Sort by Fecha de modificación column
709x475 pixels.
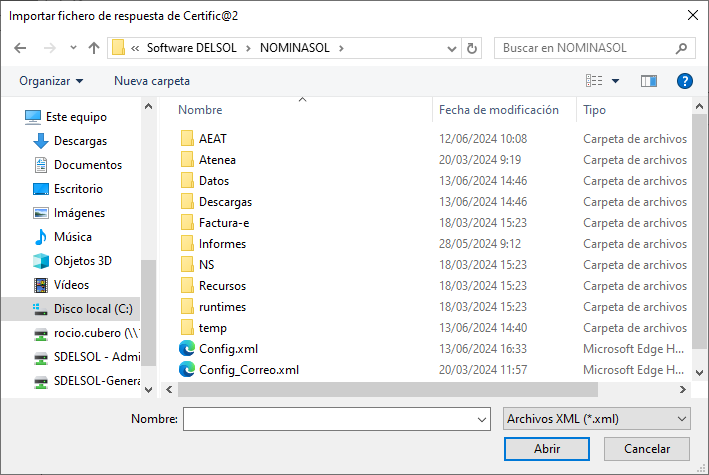(499, 110)
